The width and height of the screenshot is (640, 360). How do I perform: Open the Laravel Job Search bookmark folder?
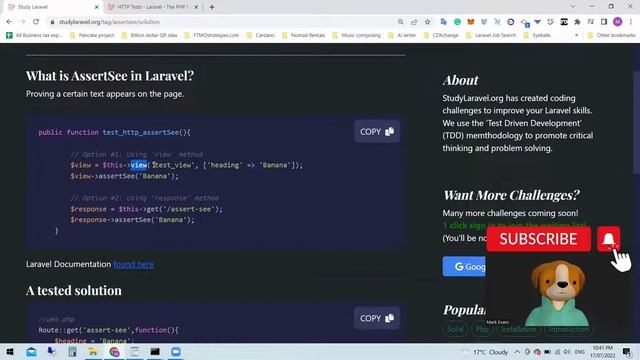point(491,36)
